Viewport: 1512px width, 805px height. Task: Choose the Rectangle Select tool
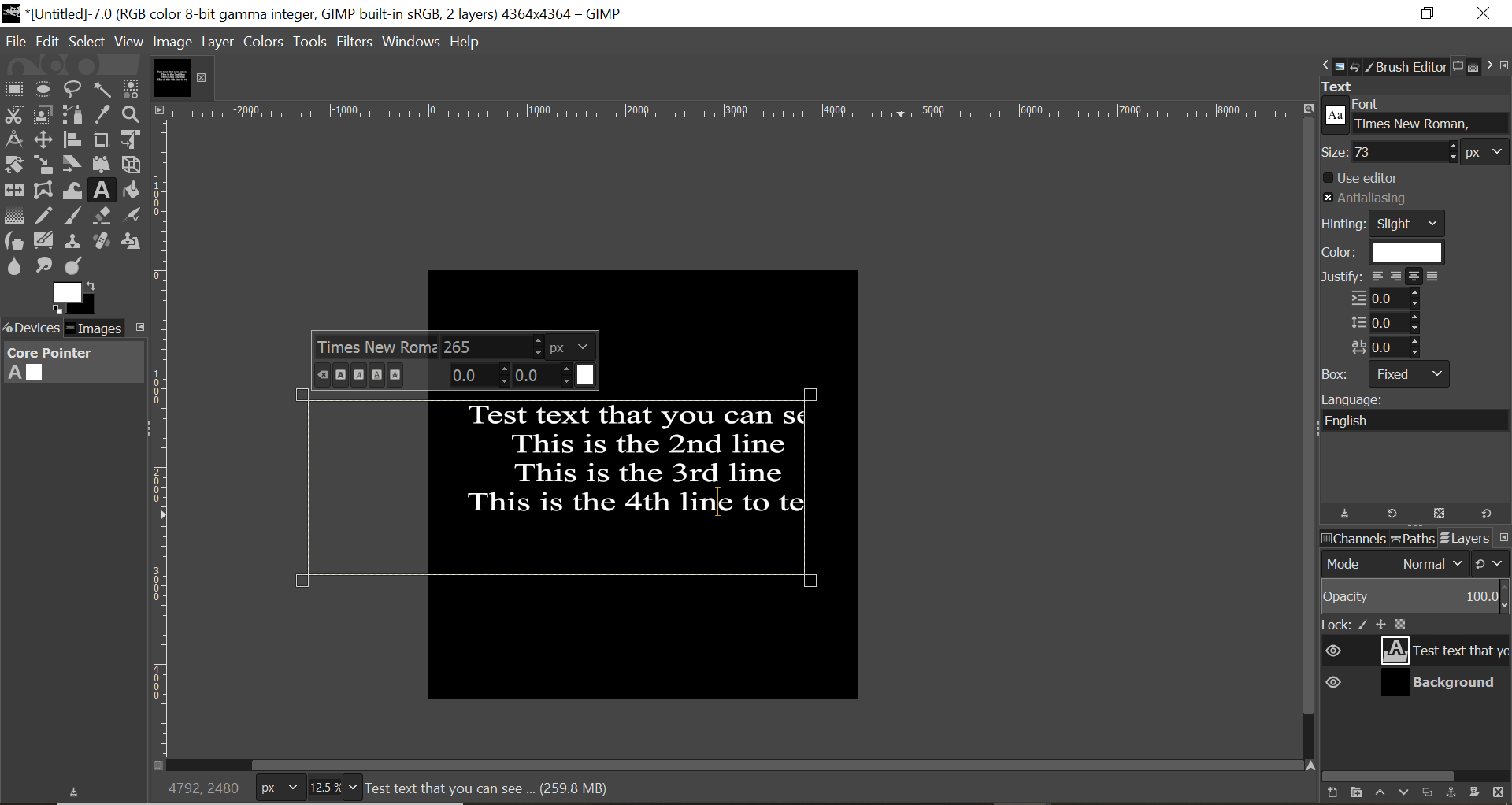(x=14, y=90)
